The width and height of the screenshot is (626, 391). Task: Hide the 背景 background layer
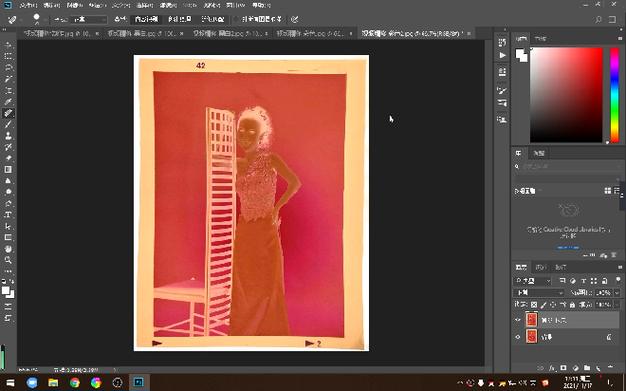518,337
